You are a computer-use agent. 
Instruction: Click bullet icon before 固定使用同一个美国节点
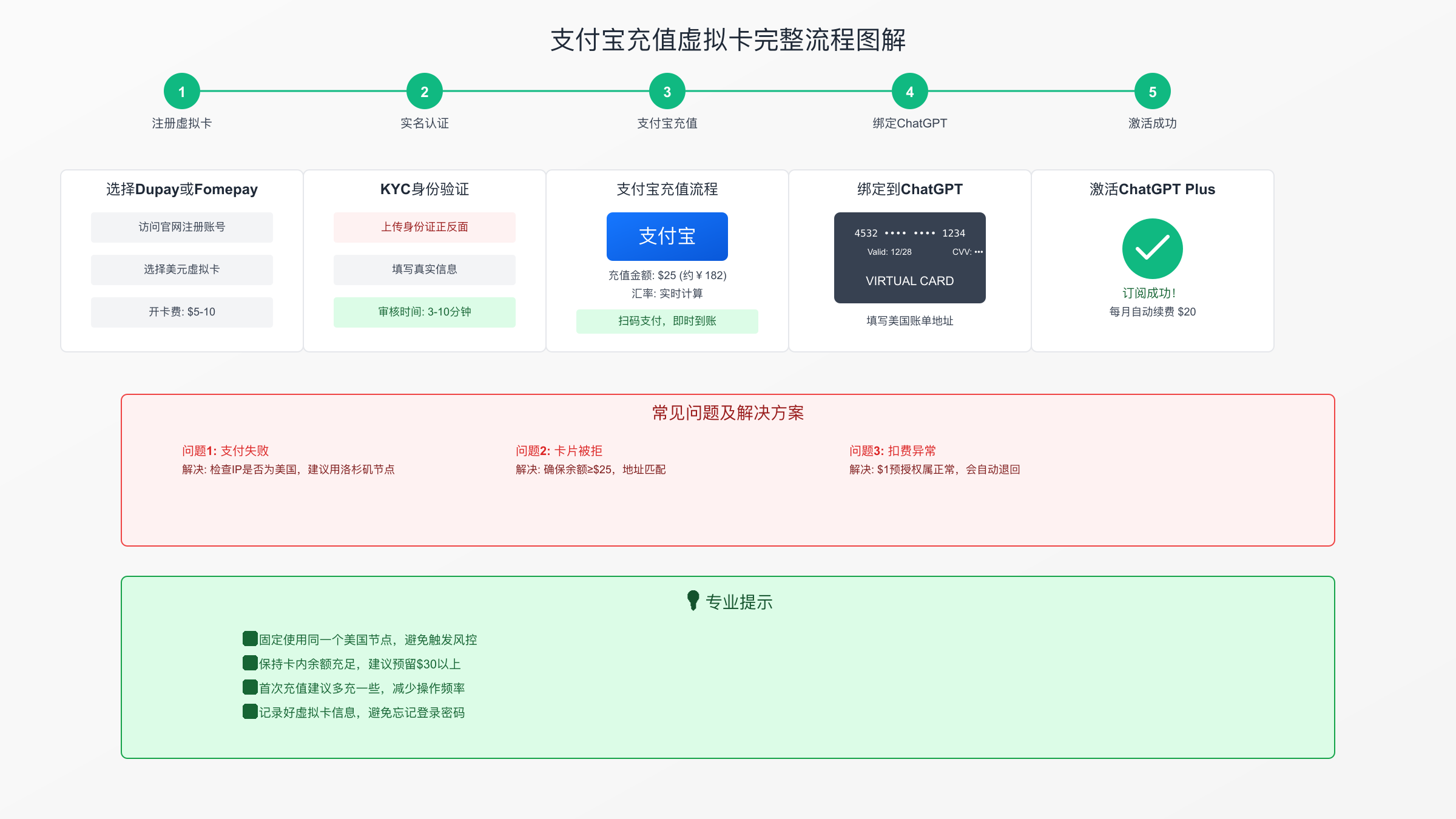250,639
